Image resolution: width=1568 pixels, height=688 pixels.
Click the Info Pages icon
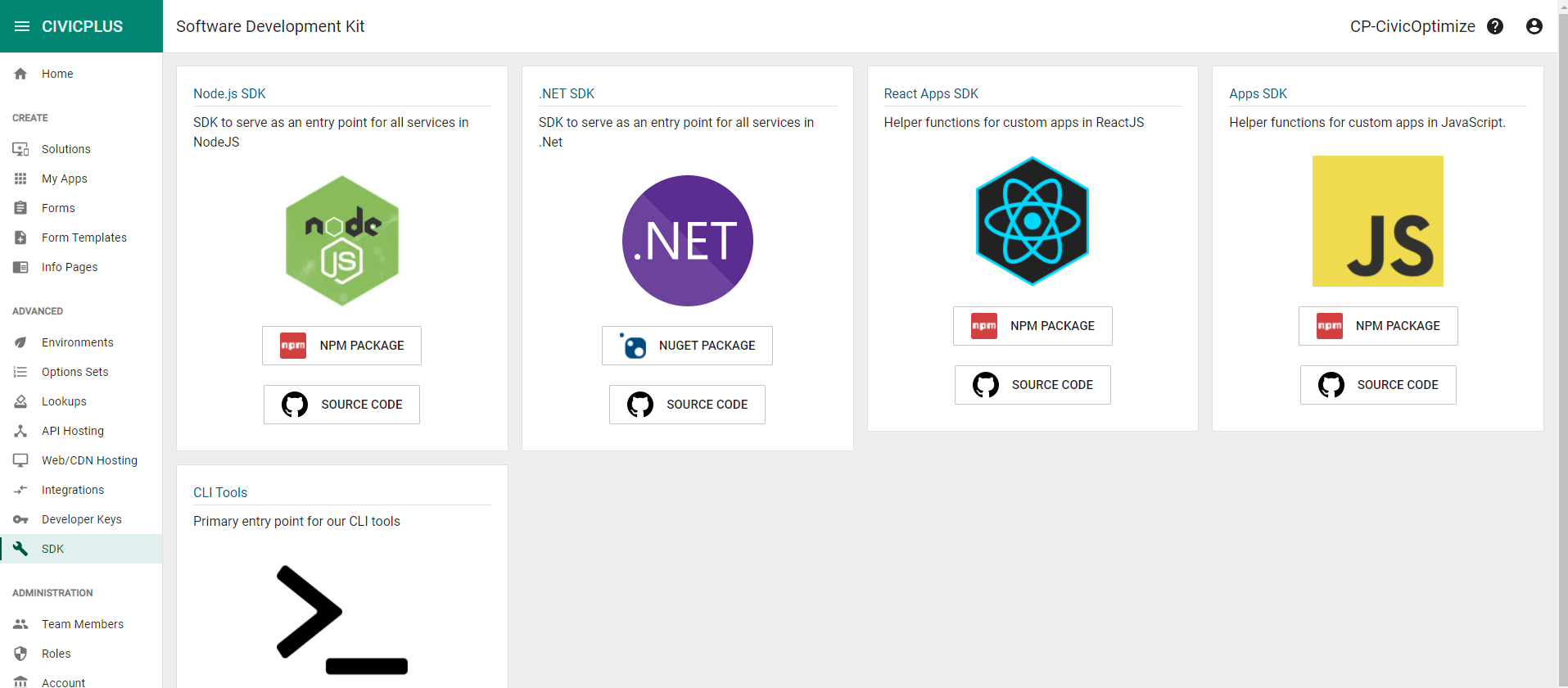click(x=20, y=267)
